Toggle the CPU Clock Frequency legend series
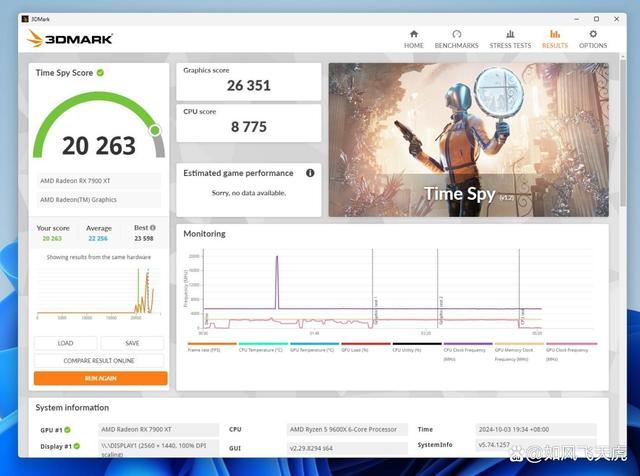Screen dimensions: 640x476 click(x=467, y=350)
